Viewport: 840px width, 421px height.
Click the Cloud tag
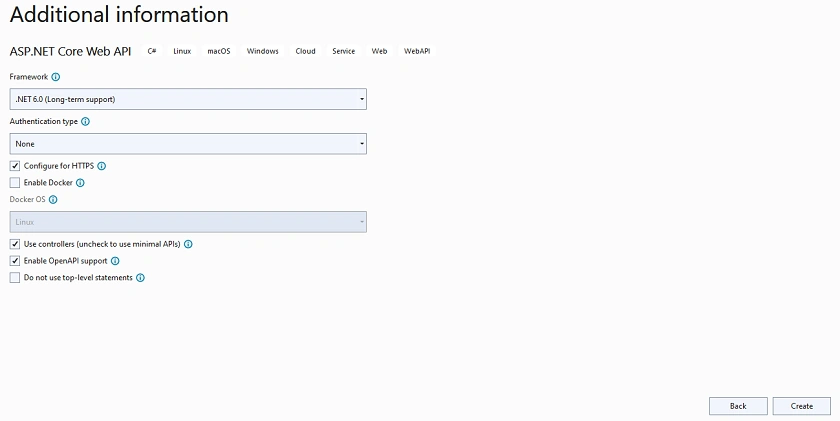[x=305, y=51]
